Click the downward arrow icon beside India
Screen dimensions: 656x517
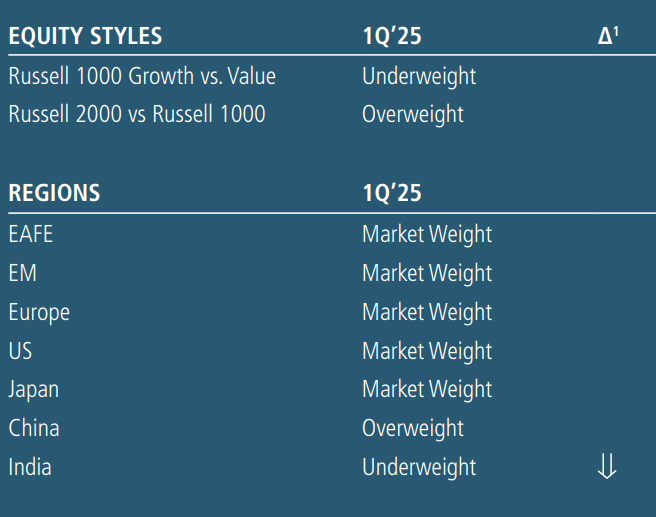pyautogui.click(x=606, y=467)
